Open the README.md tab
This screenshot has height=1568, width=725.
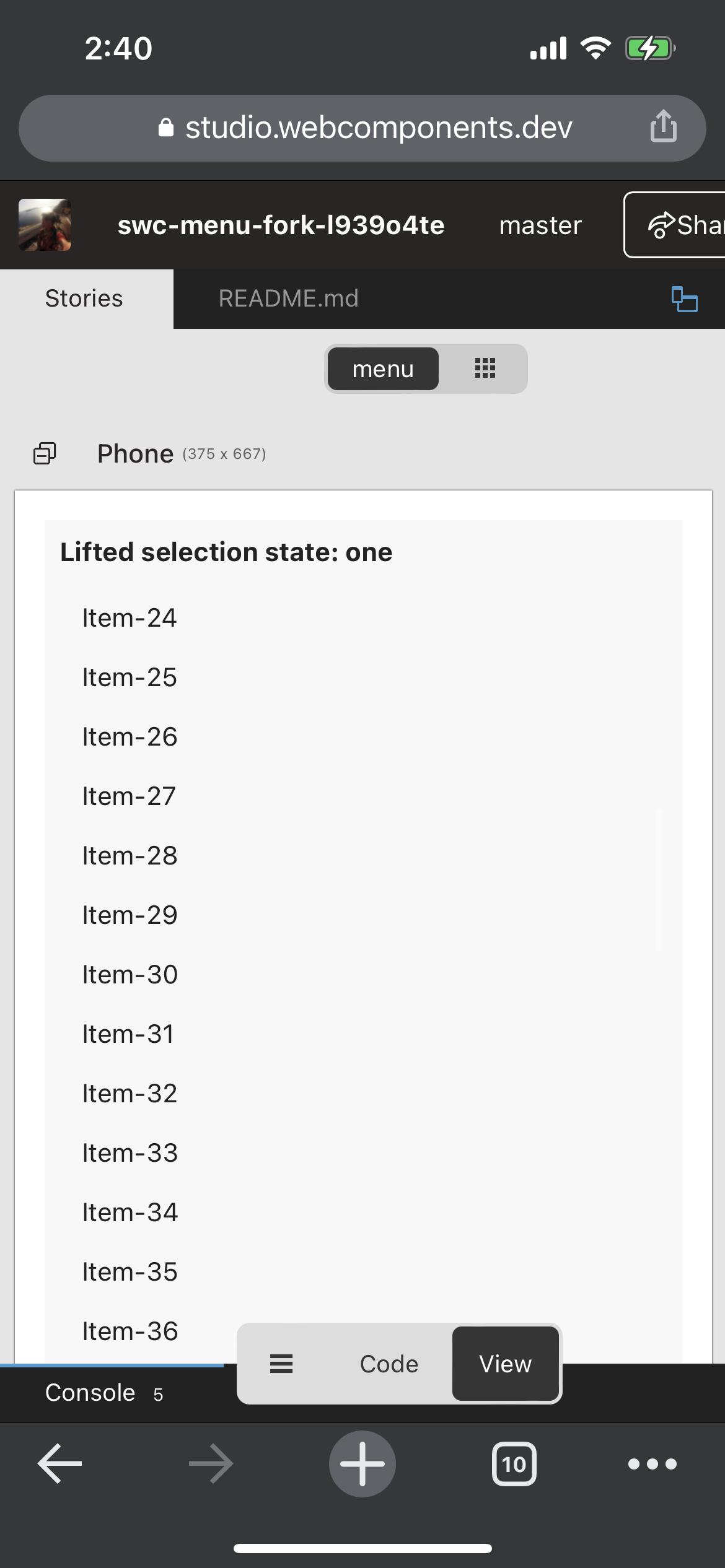[x=288, y=298]
